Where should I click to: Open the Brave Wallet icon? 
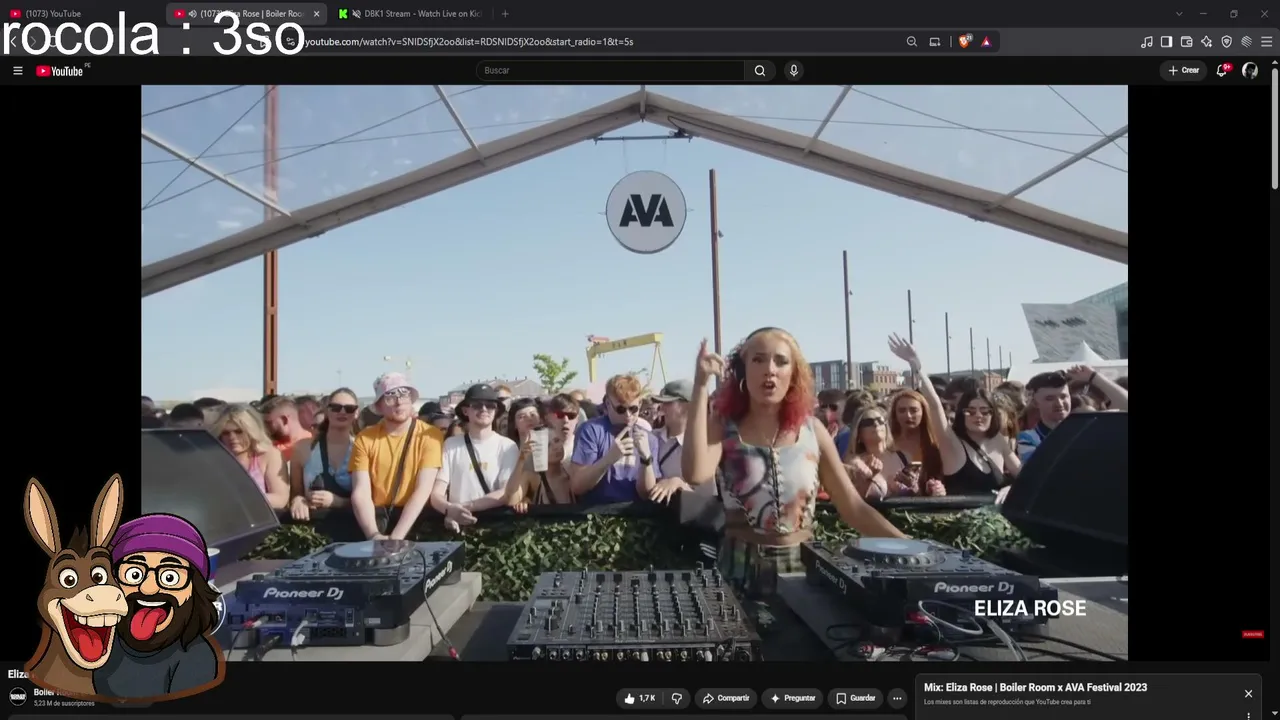(1186, 42)
